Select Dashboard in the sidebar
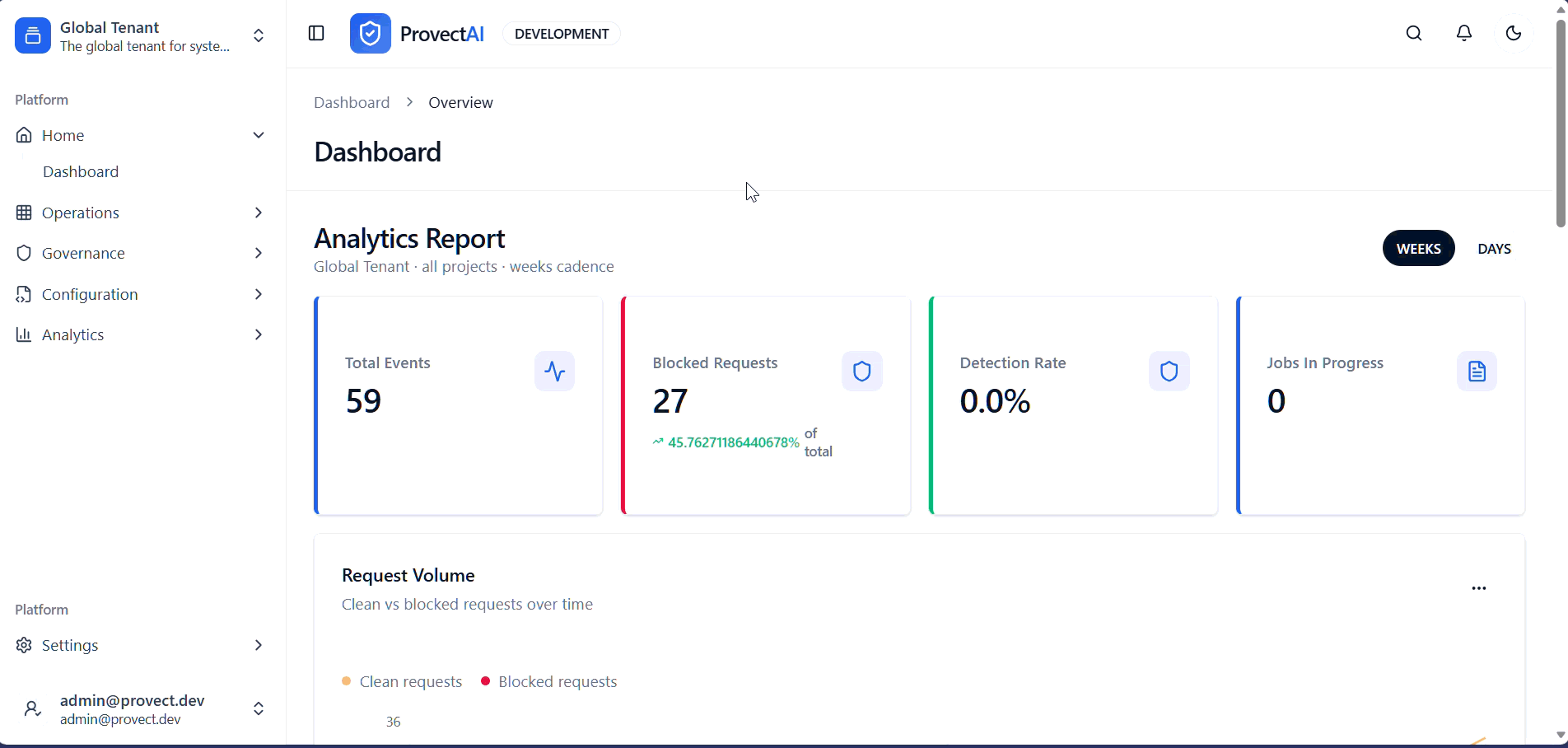Screen dimensions: 1568x748 81,171
